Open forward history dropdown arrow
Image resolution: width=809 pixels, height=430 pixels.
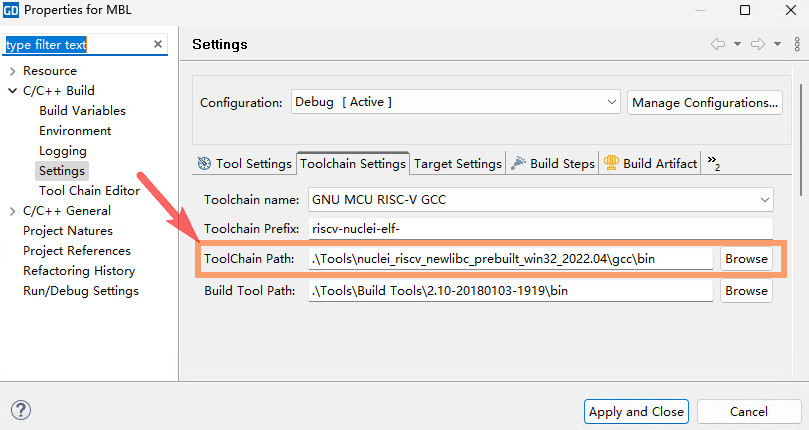click(x=776, y=45)
